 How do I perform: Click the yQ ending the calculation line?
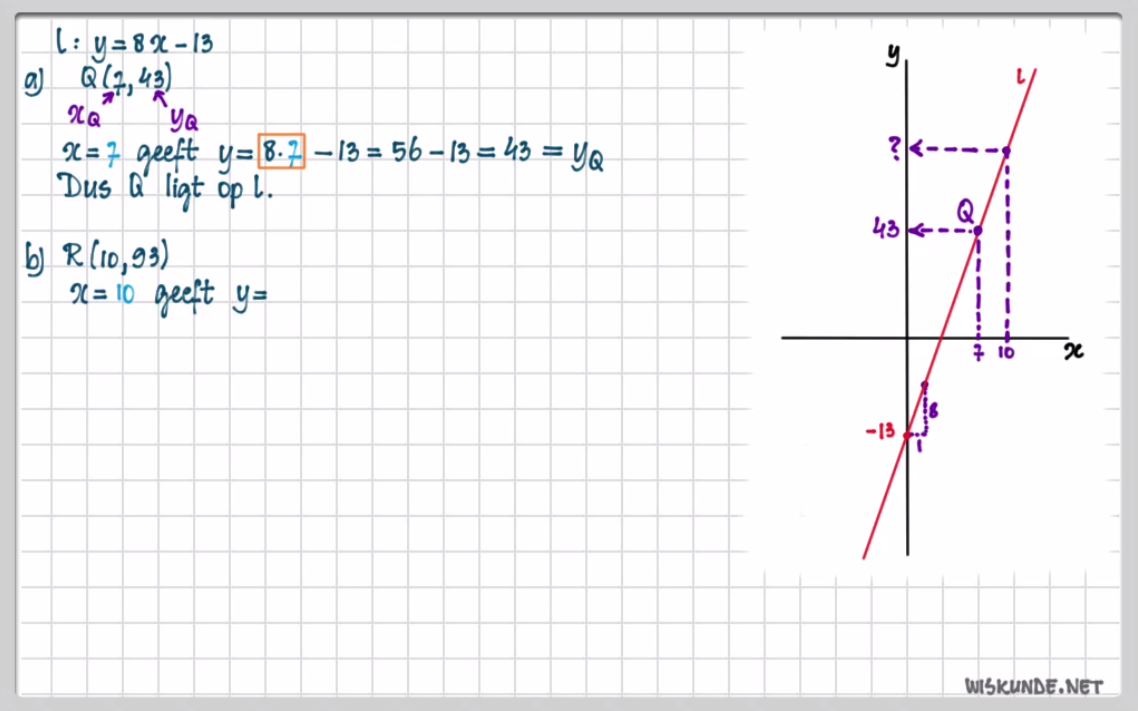pyautogui.click(x=587, y=155)
